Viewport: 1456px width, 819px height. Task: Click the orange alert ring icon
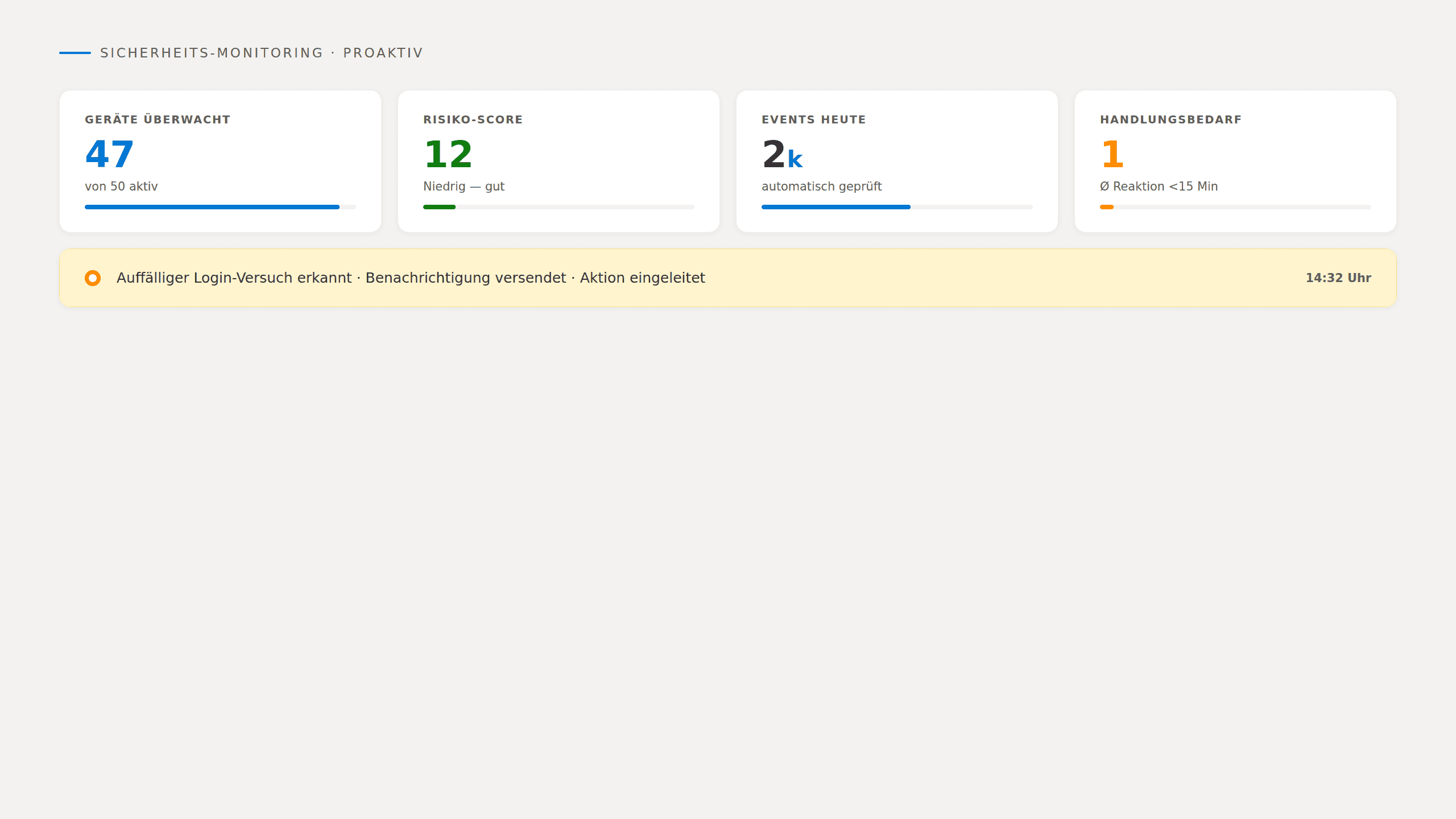(93, 278)
